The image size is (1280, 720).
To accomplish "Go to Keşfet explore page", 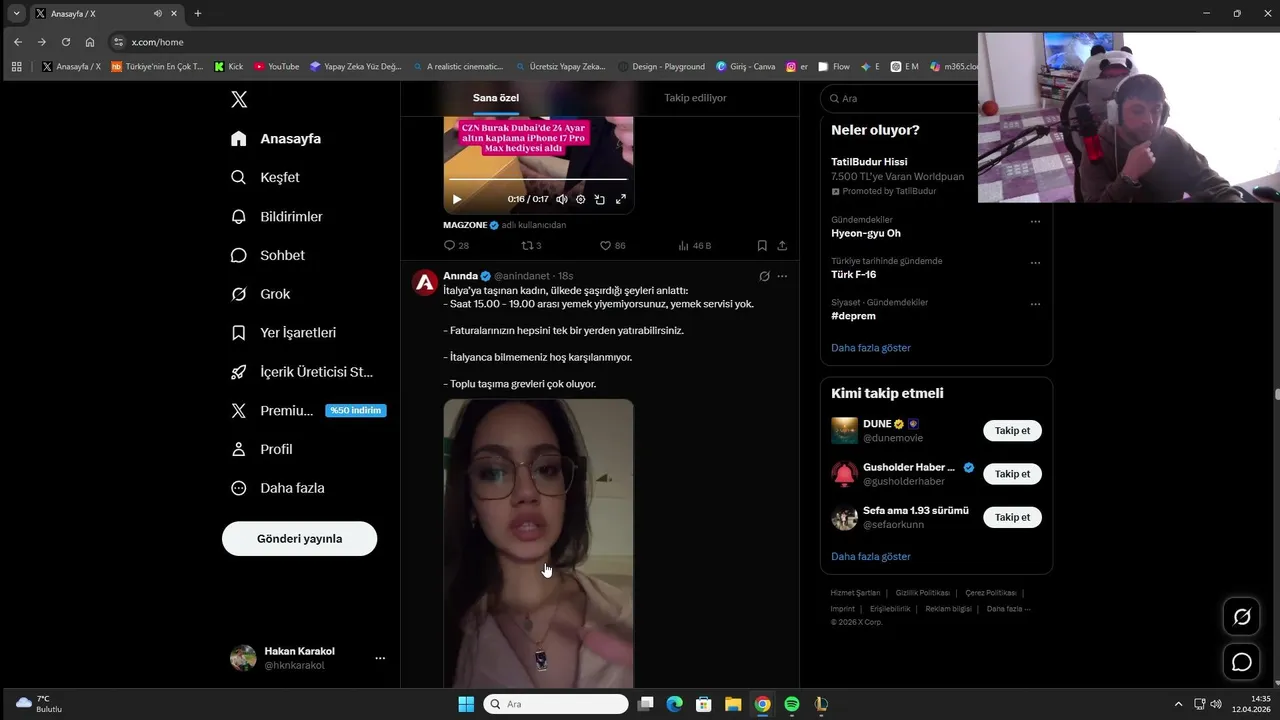I will (265, 177).
